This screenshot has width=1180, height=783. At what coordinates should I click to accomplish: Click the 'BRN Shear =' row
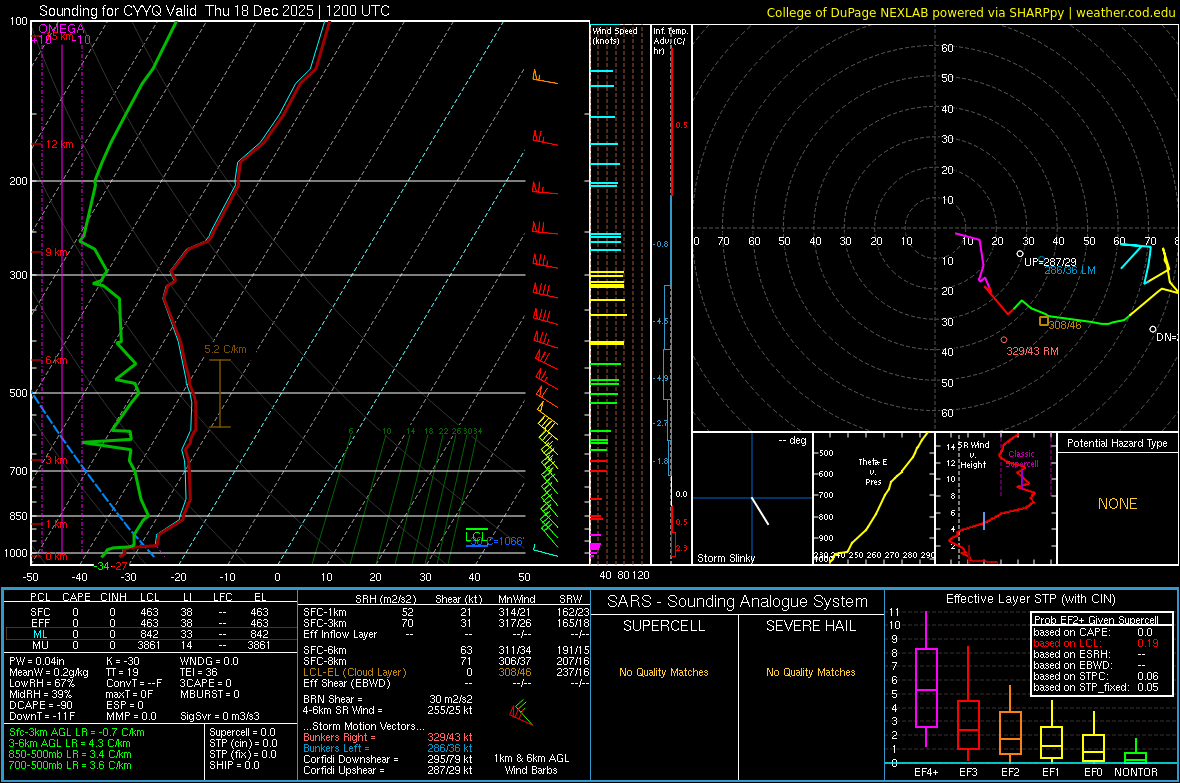point(388,699)
